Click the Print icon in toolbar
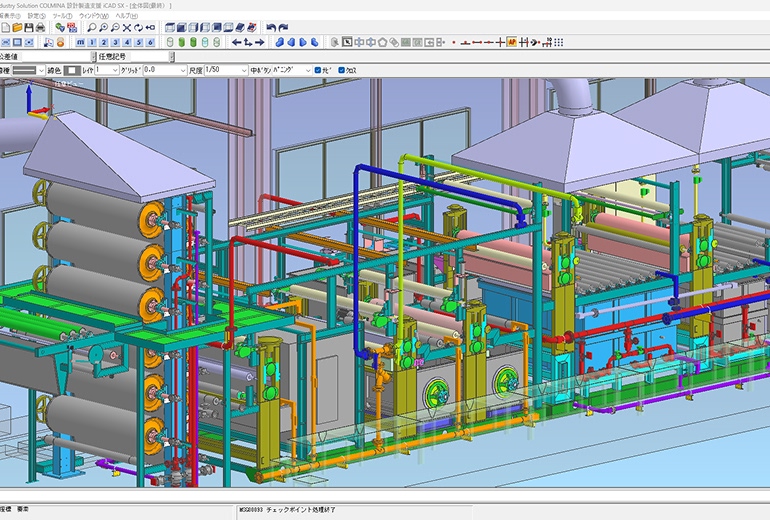Image resolution: width=770 pixels, height=520 pixels. [x=41, y=28]
